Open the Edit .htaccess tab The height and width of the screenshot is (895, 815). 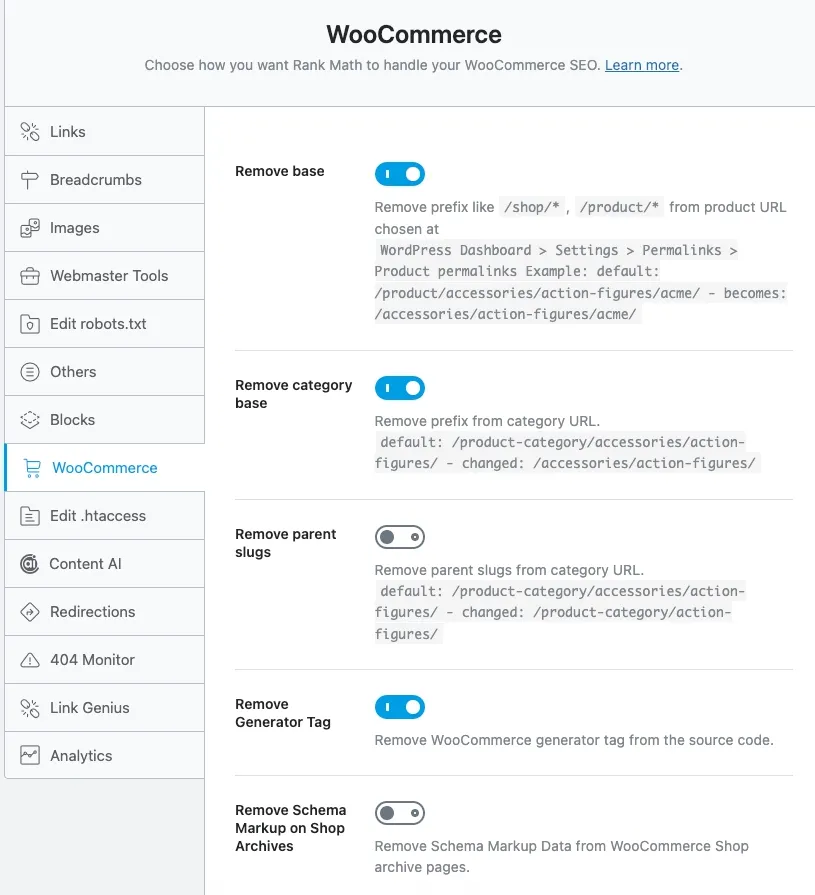(104, 516)
